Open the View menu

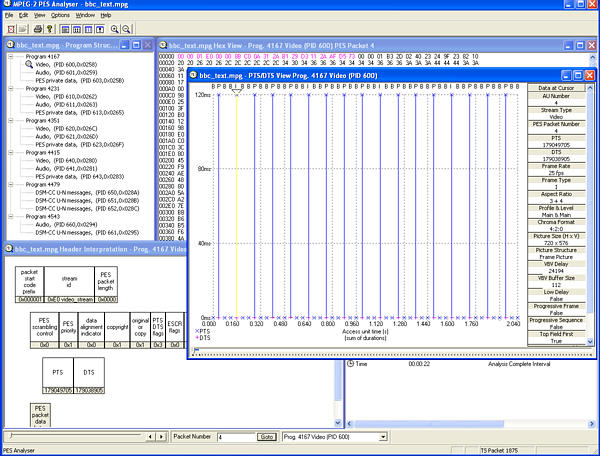tap(39, 15)
